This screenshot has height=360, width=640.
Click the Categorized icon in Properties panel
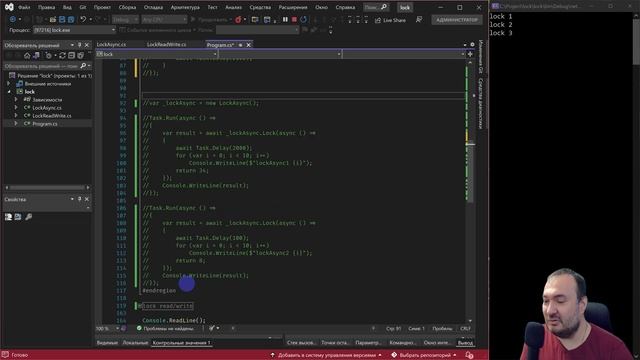point(8,217)
